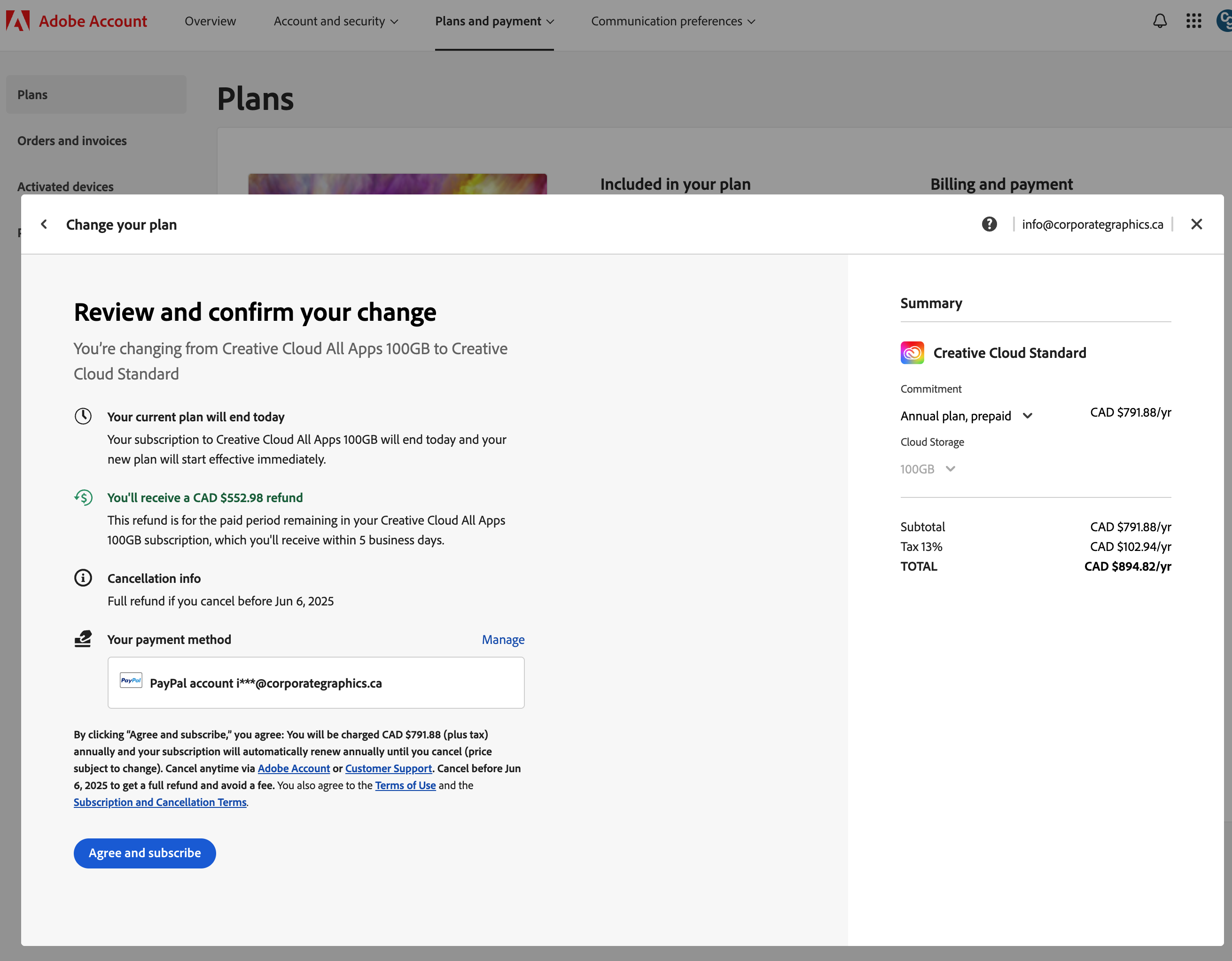The width and height of the screenshot is (1232, 961).
Task: Click the Subtotal CAD $791.88/yr amount
Action: pos(1131,527)
